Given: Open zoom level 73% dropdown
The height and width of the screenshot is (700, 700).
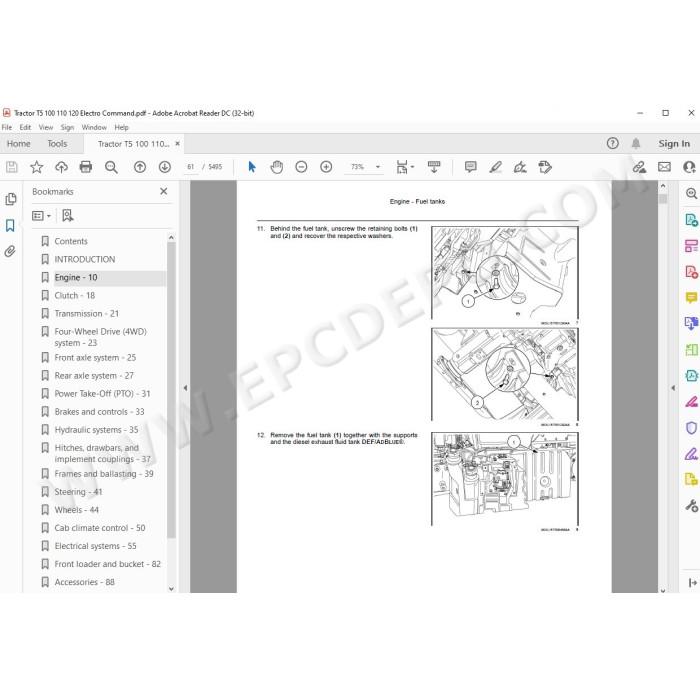Looking at the screenshot, I should pyautogui.click(x=378, y=167).
